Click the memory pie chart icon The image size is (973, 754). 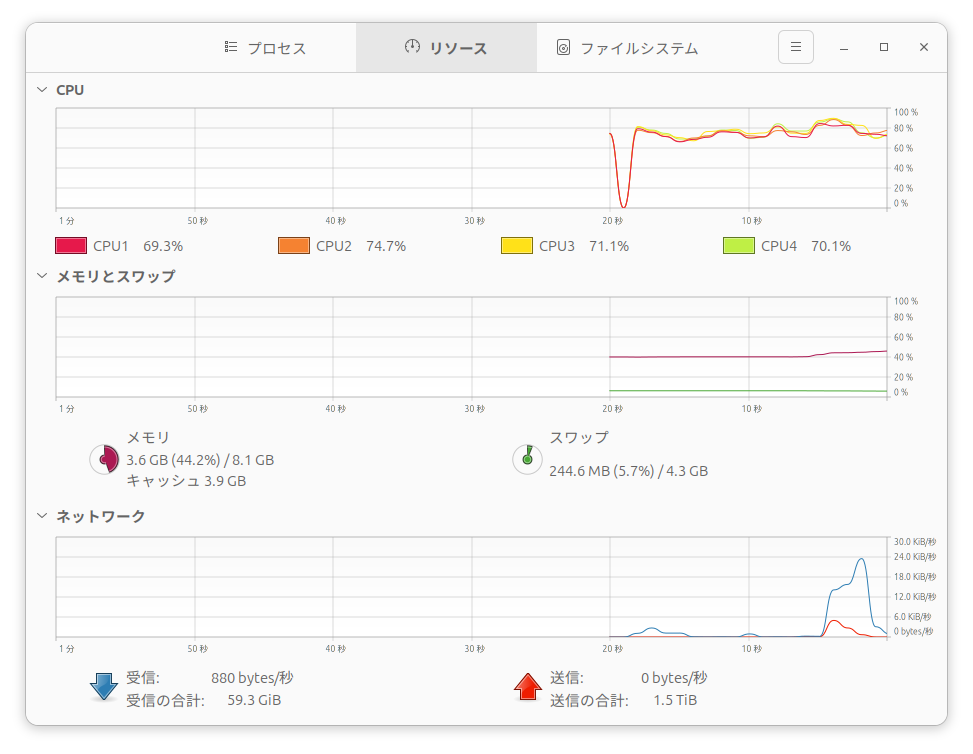(104, 459)
